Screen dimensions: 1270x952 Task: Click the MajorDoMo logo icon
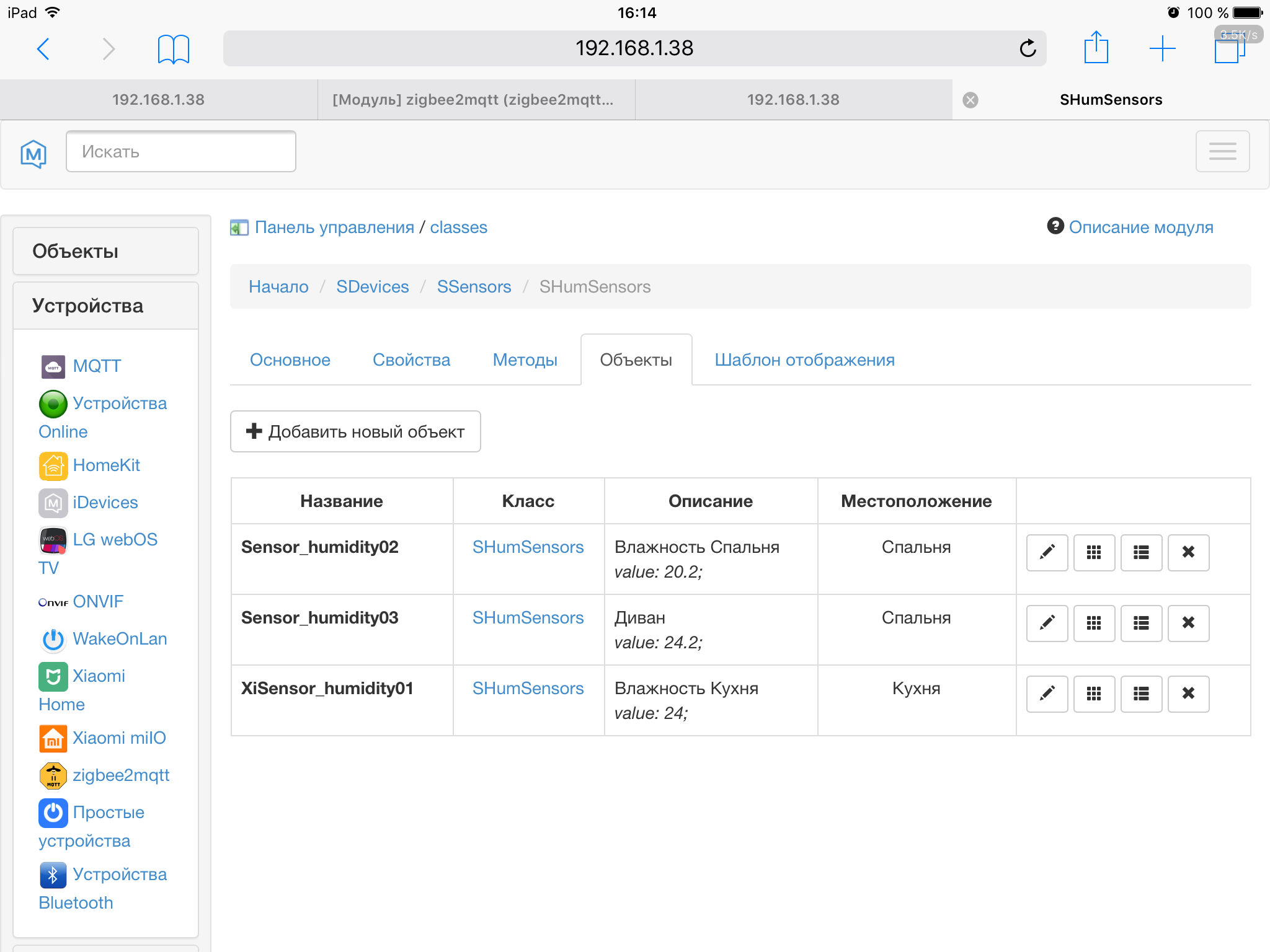point(33,152)
